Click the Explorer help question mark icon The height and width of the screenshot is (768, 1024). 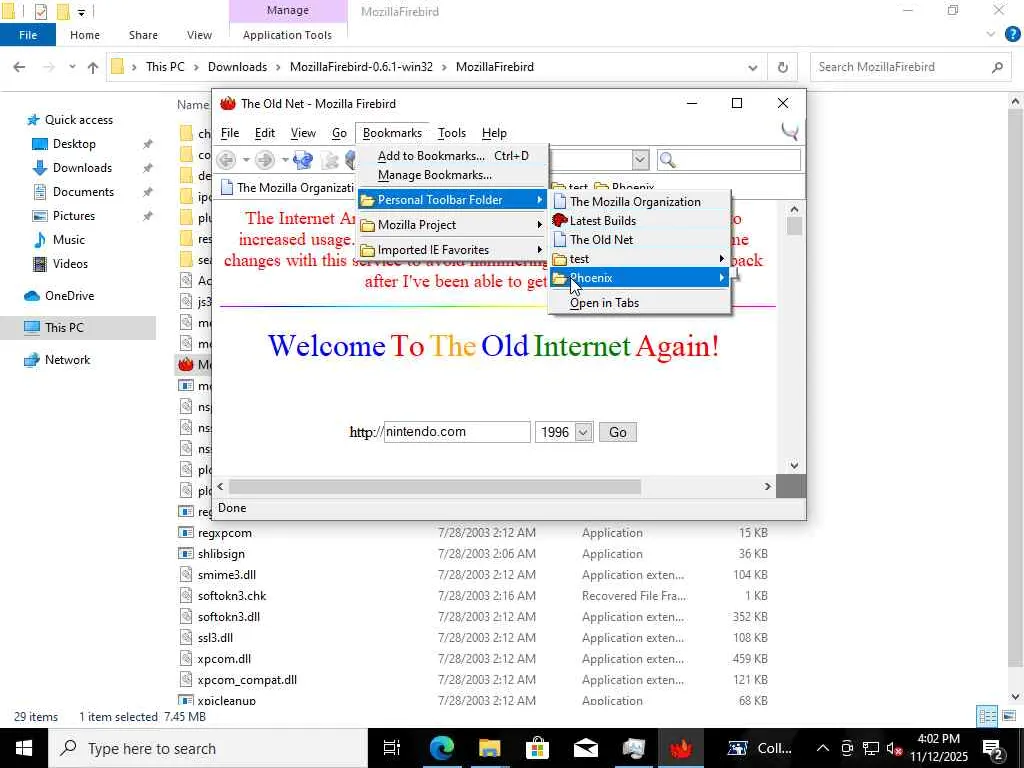click(x=1012, y=35)
